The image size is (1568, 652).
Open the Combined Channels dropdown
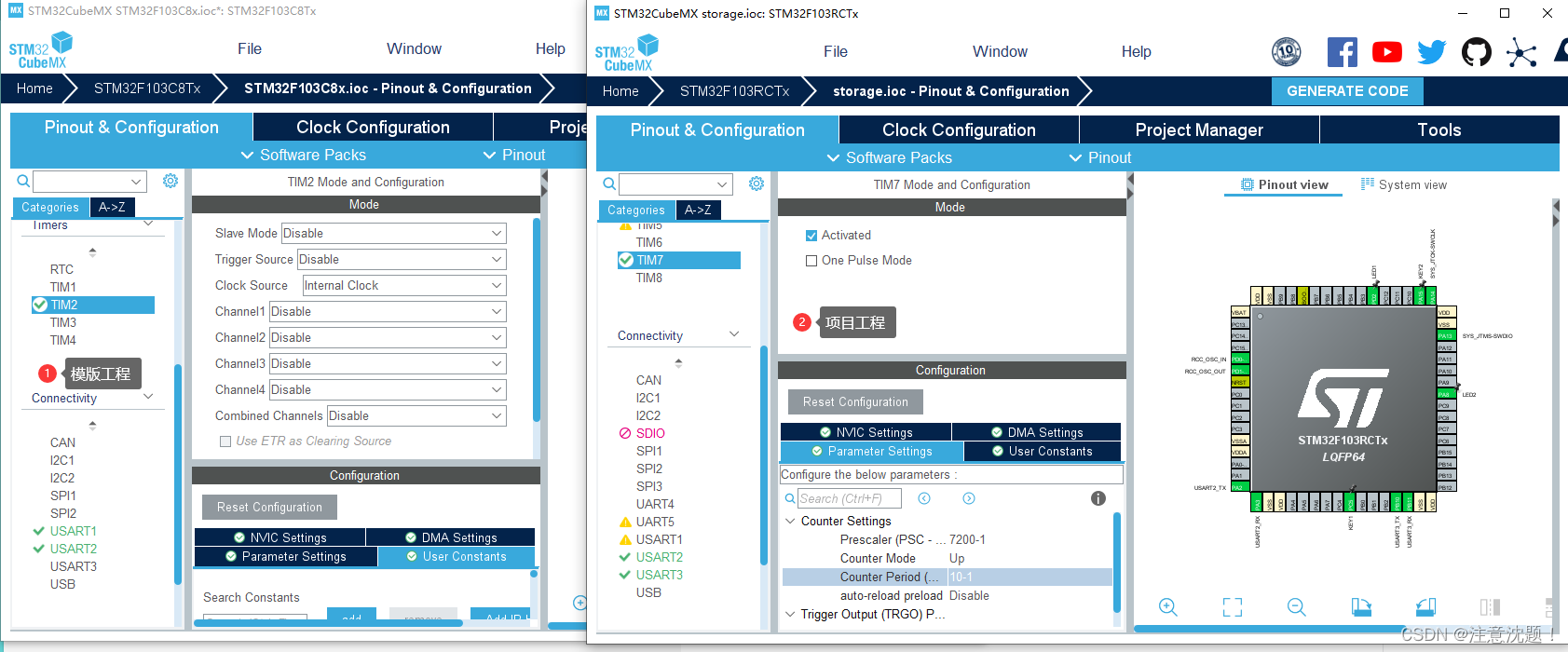coord(416,415)
